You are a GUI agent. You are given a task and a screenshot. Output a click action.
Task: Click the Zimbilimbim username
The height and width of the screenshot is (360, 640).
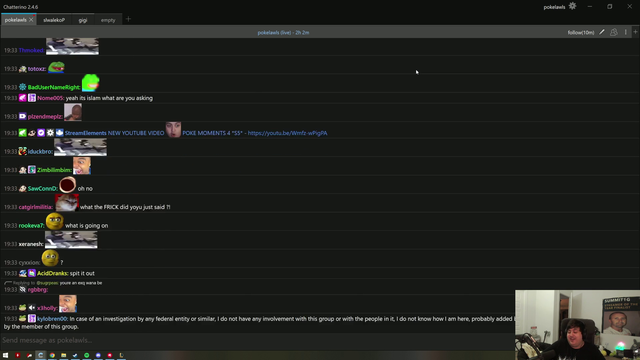tap(54, 170)
